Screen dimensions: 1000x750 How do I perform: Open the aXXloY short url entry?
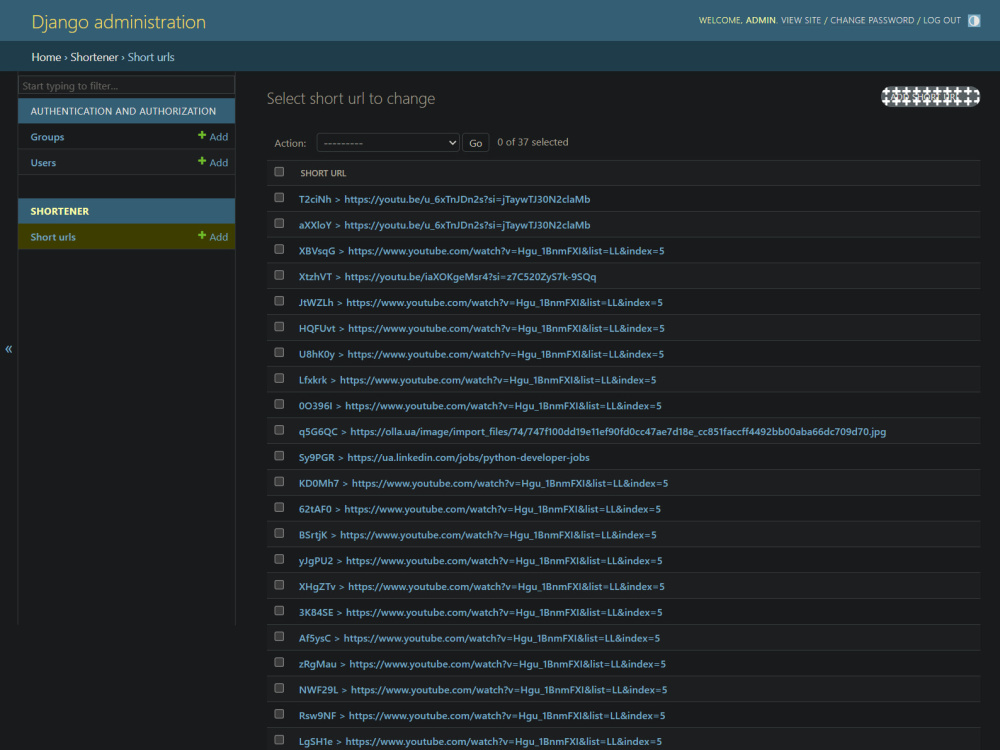[x=445, y=225]
